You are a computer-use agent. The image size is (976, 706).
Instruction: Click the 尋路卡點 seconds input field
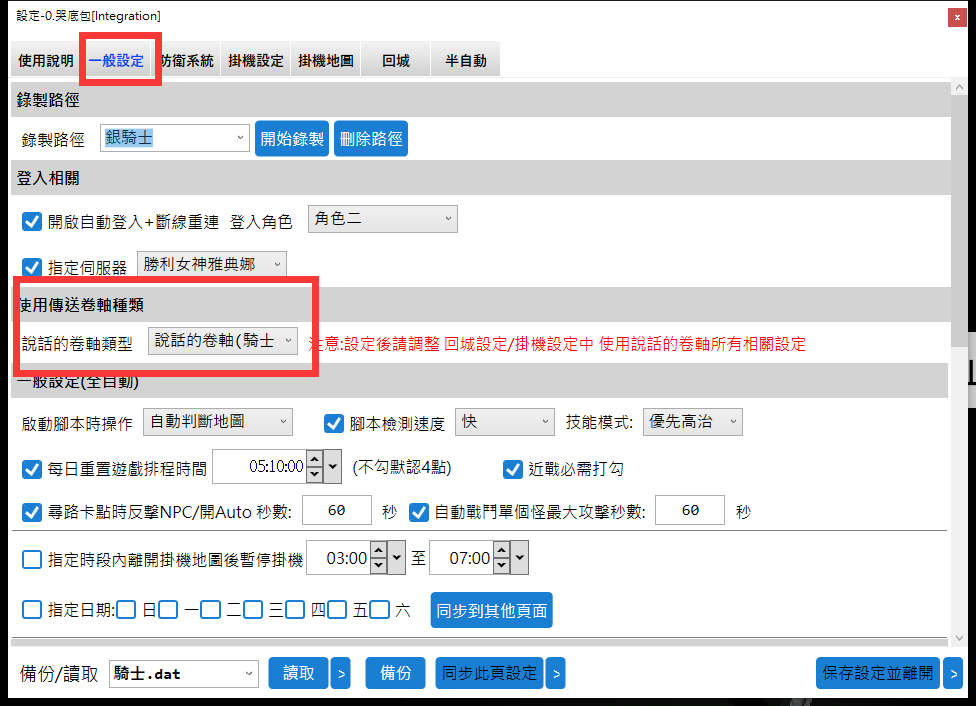coord(336,511)
